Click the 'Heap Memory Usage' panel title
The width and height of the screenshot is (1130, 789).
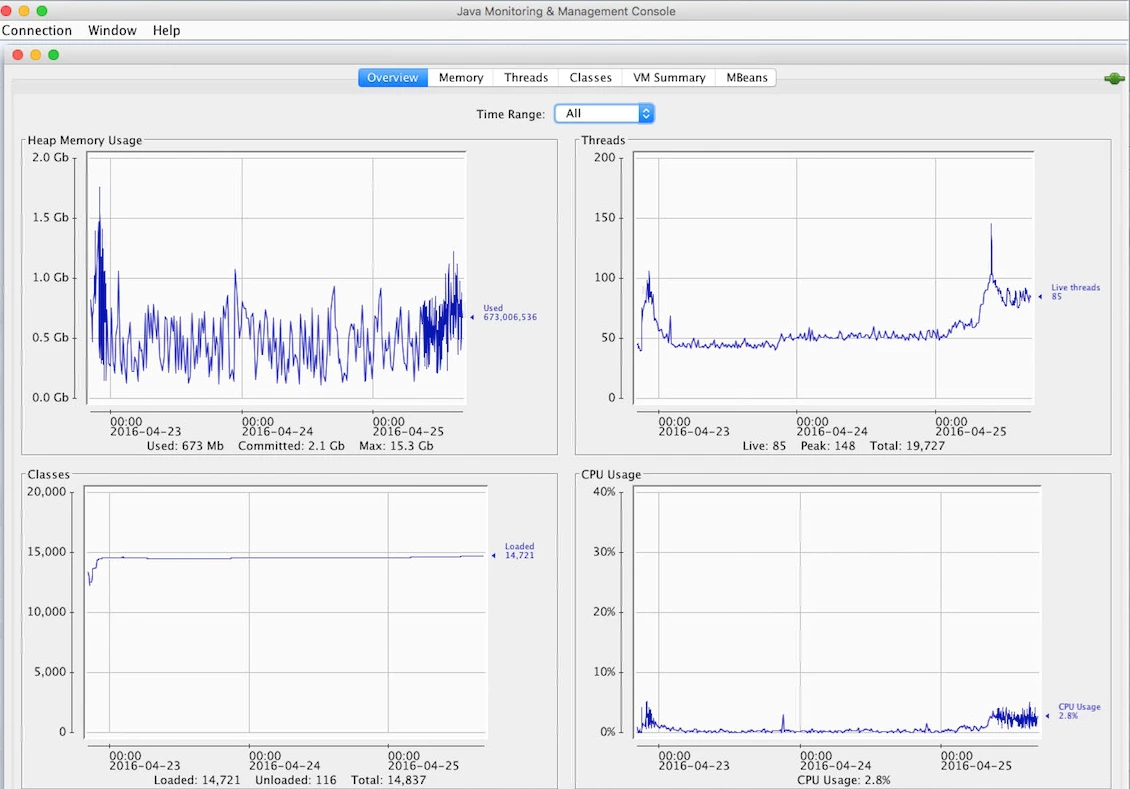[x=84, y=141]
